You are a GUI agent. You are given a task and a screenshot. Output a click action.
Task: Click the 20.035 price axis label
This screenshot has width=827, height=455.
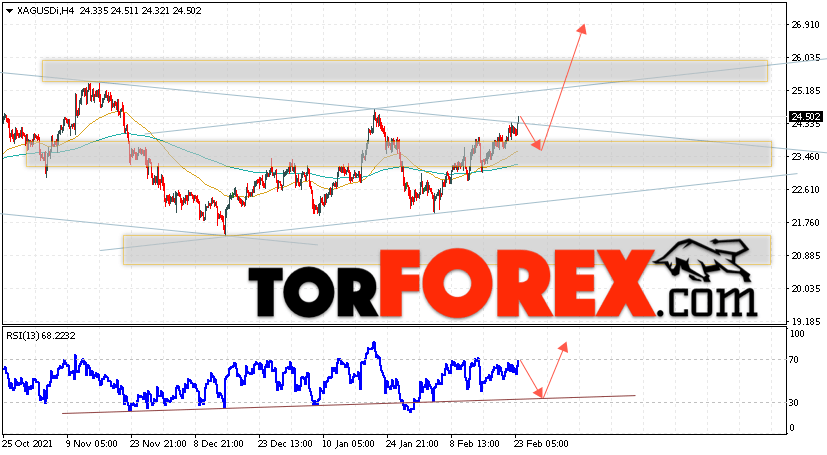(x=805, y=289)
